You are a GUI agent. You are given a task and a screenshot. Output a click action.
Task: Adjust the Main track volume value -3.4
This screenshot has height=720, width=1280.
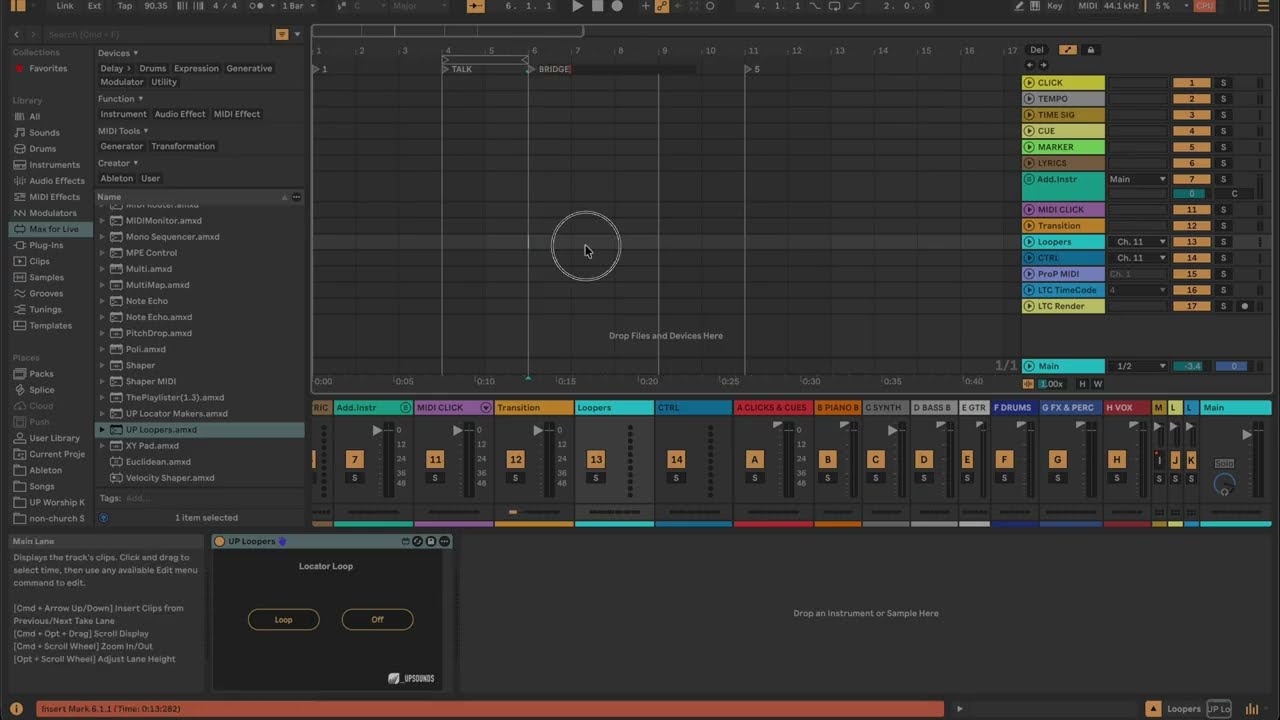[1192, 366]
